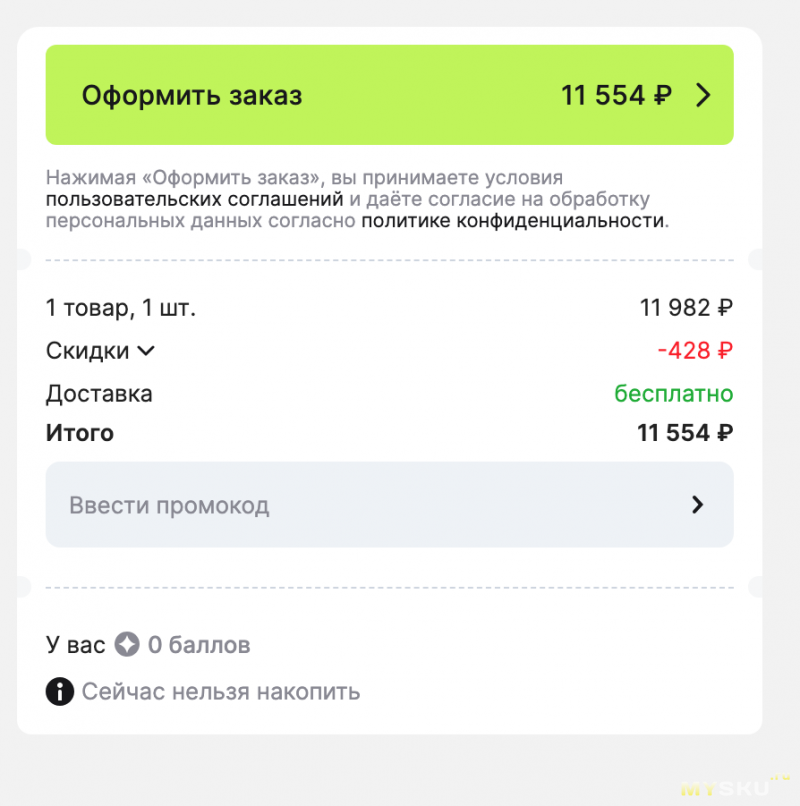Click the 0 баллов text

click(x=199, y=645)
